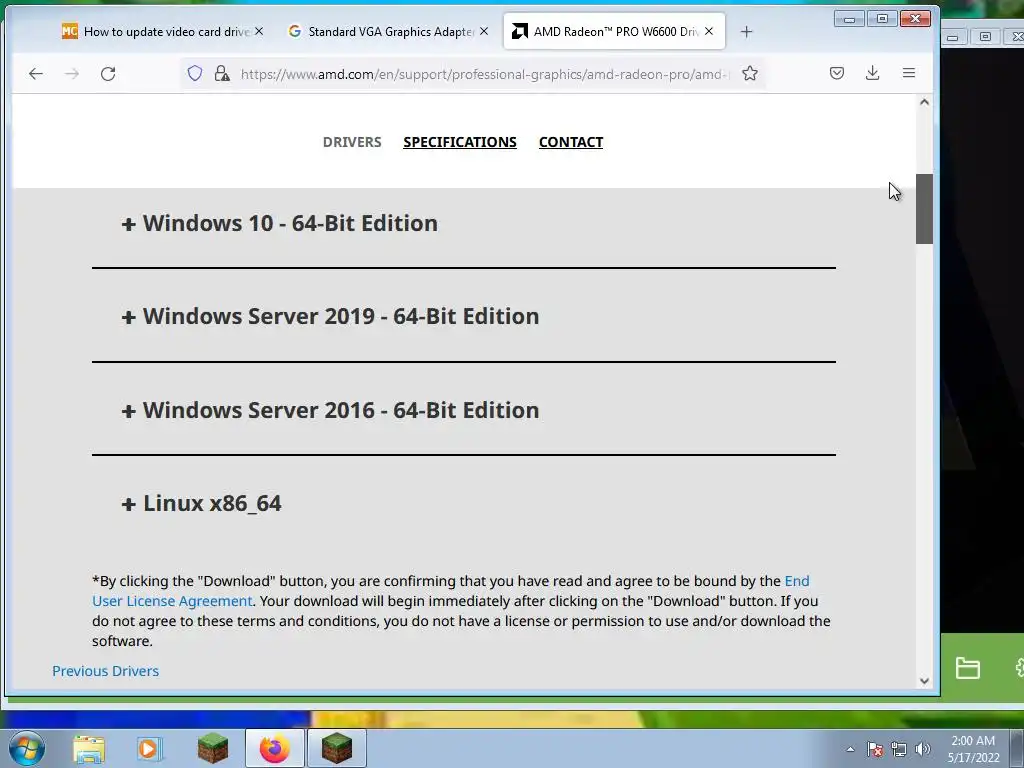Viewport: 1024px width, 768px height.
Task: Open the Firefox downloads panel
Action: coord(872,73)
